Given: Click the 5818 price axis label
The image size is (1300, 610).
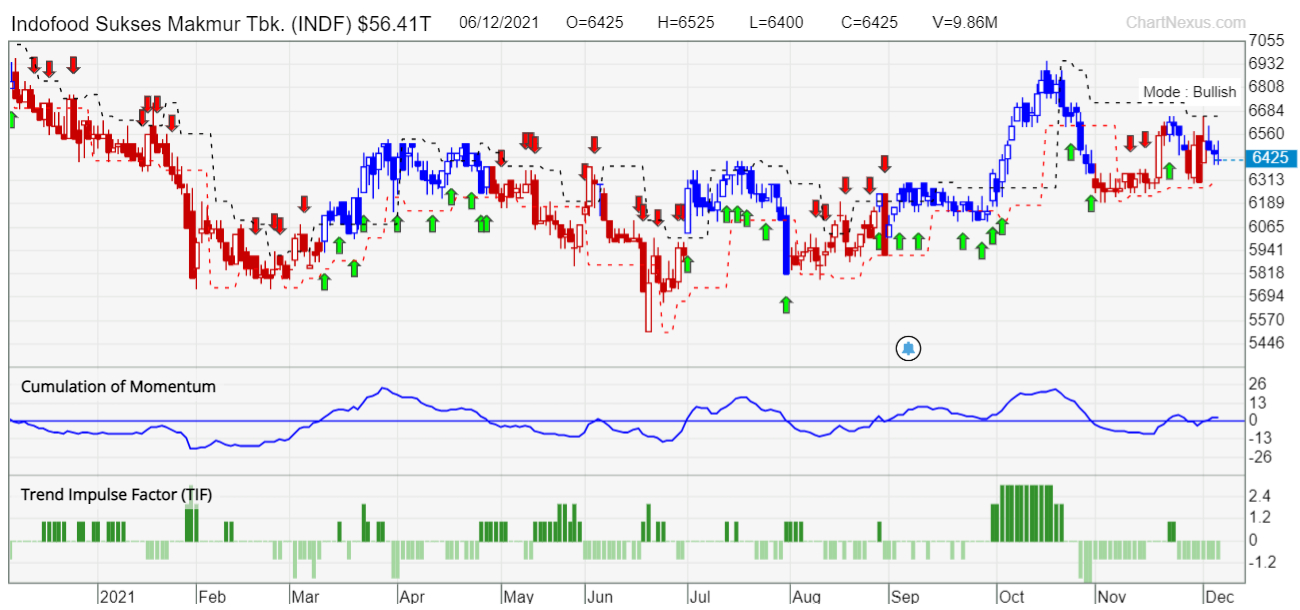Looking at the screenshot, I should [1266, 273].
